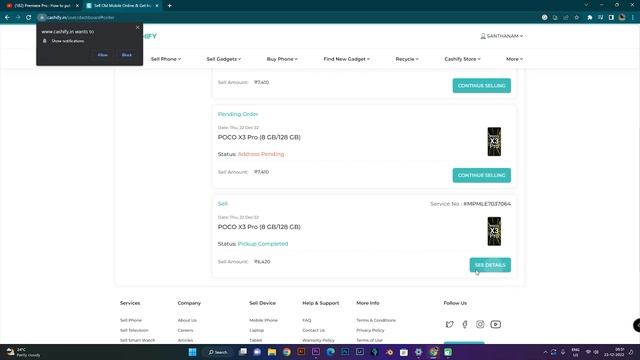Open a new browser tab
Screen dimensions: 640x360
[x=169, y=6]
